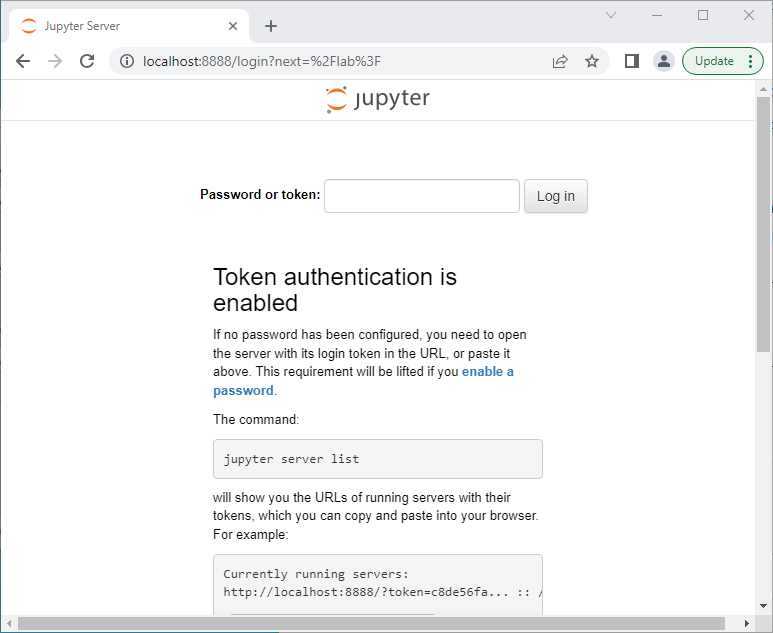The image size is (773, 633).
Task: Click the vertical scrollbar thumb
Action: click(763, 224)
